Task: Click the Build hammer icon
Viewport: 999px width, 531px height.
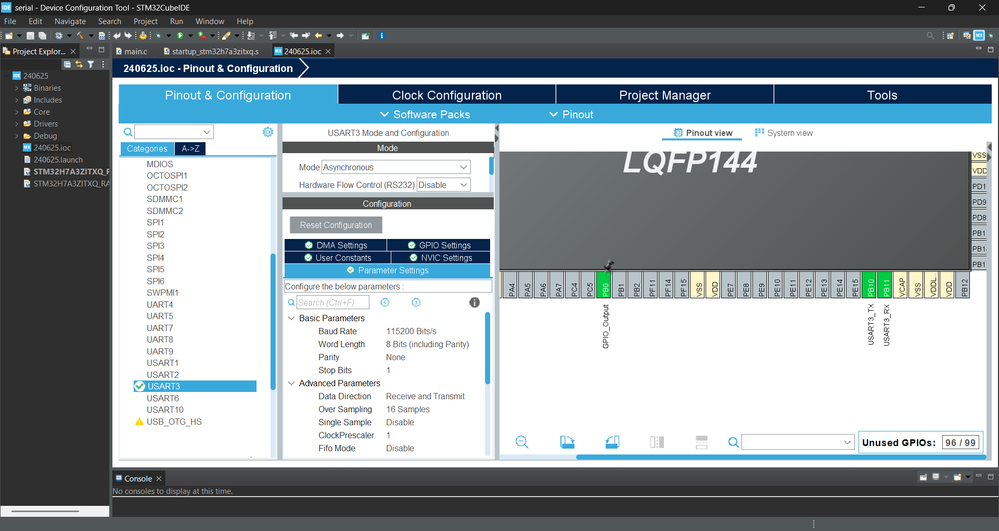Action: (x=80, y=36)
